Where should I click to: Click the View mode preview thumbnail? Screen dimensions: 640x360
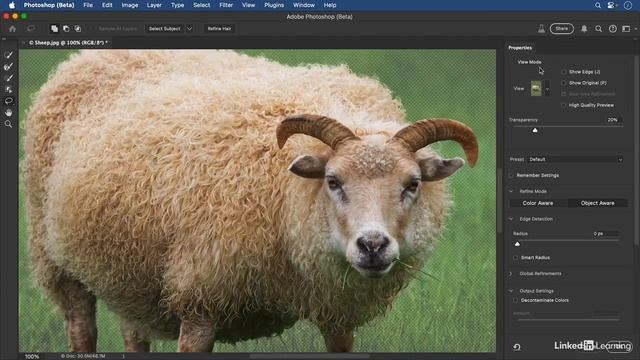click(x=536, y=89)
